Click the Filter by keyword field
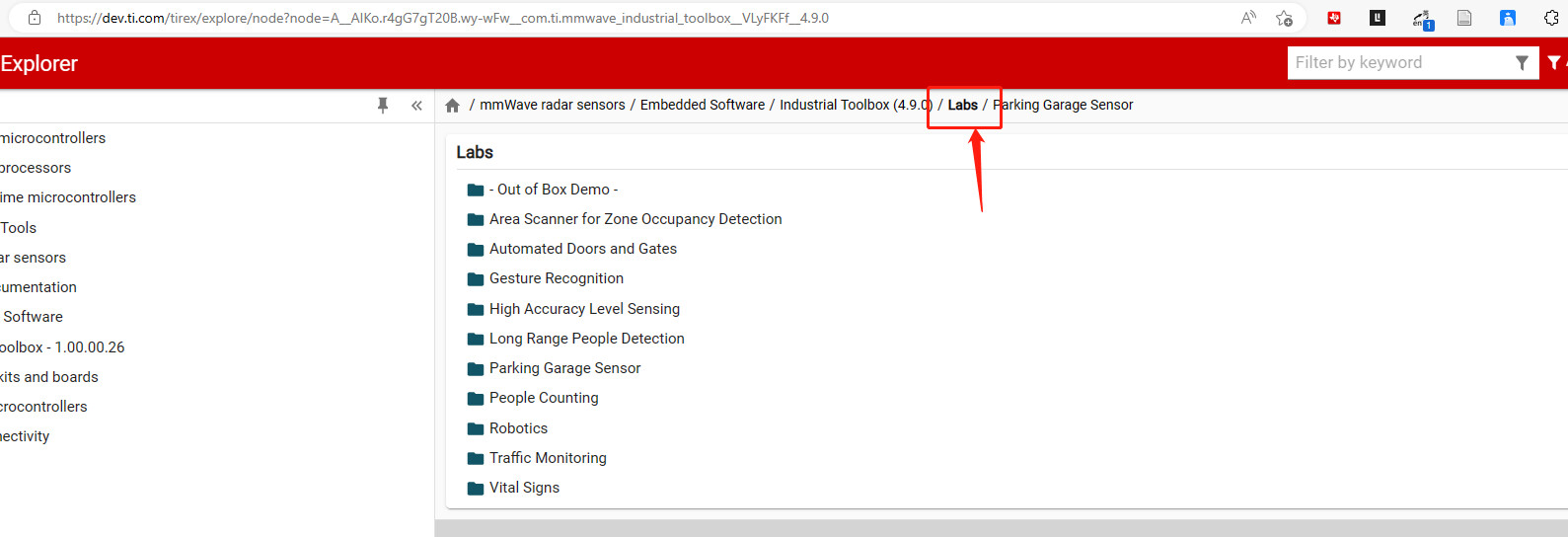 click(1401, 63)
